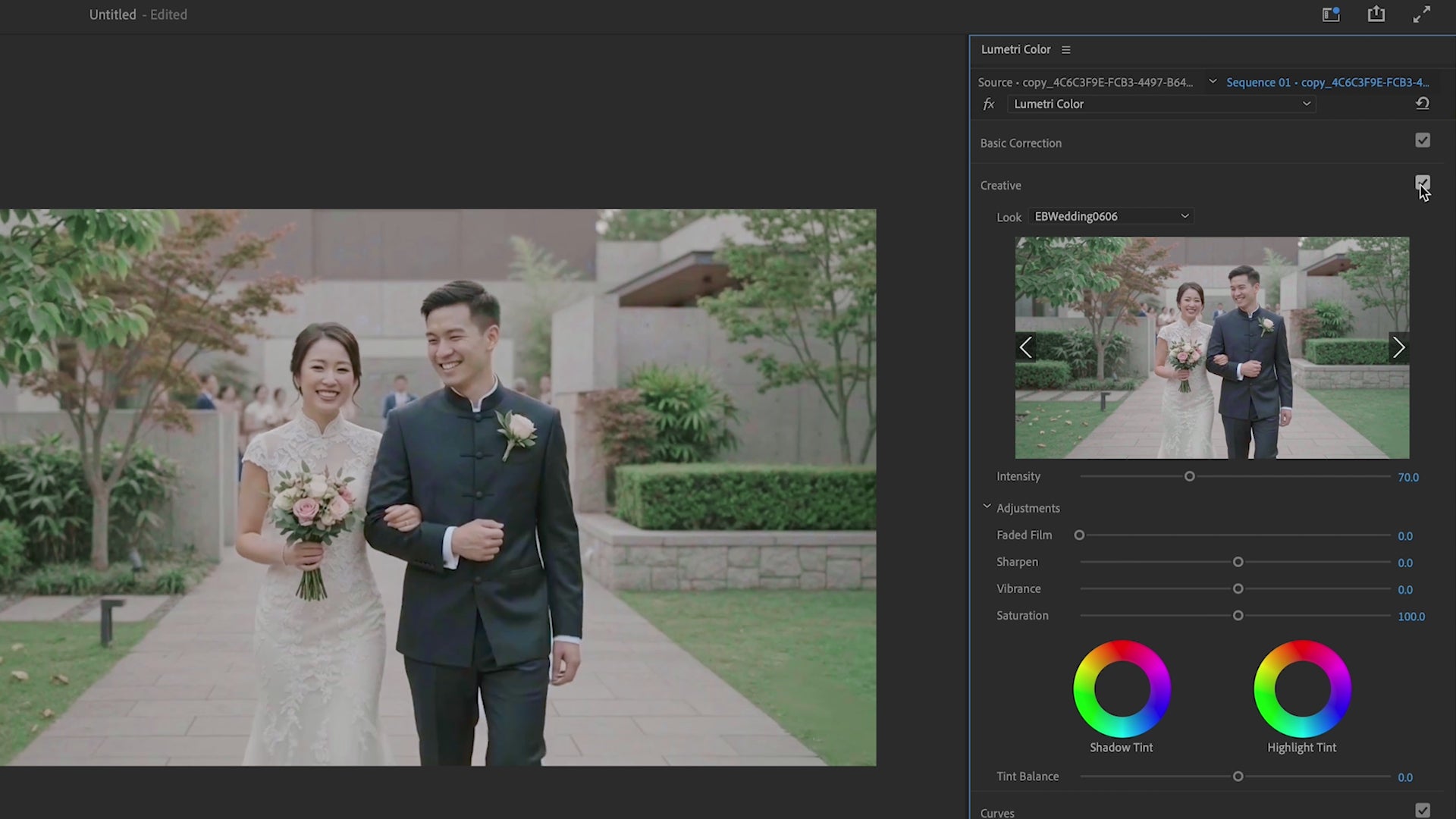1456x819 pixels.
Task: Show next Look with right arrow
Action: coord(1399,347)
